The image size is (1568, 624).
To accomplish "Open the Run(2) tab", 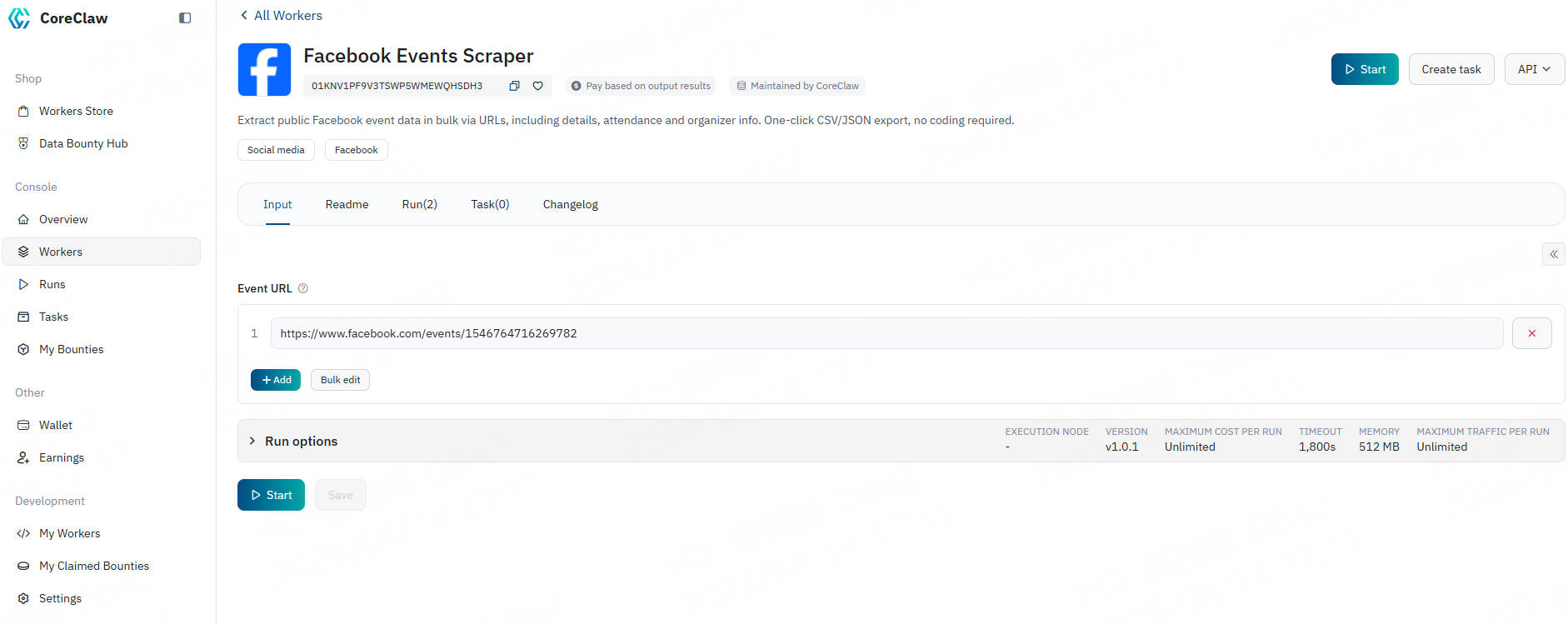I will 419,204.
